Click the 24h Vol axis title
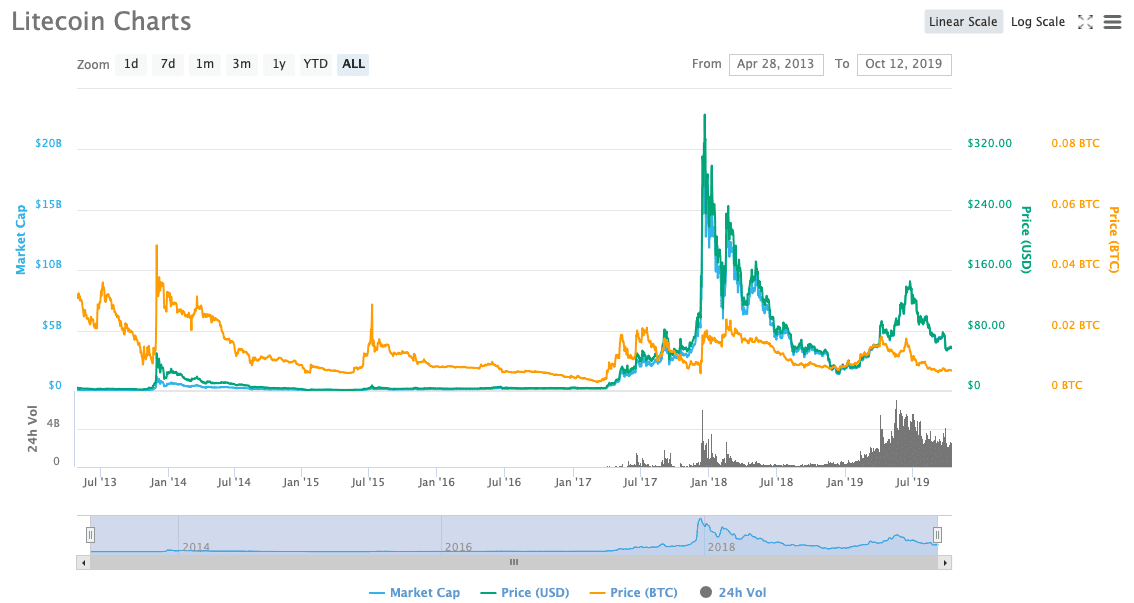 (33, 429)
